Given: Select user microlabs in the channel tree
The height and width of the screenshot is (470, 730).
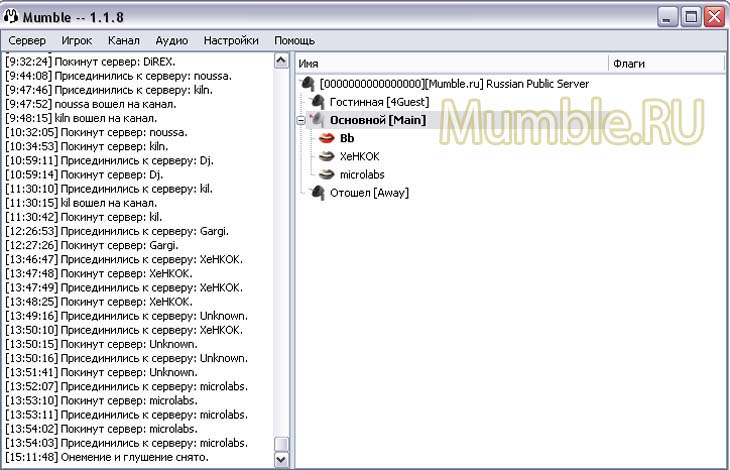Looking at the screenshot, I should click(x=362, y=174).
